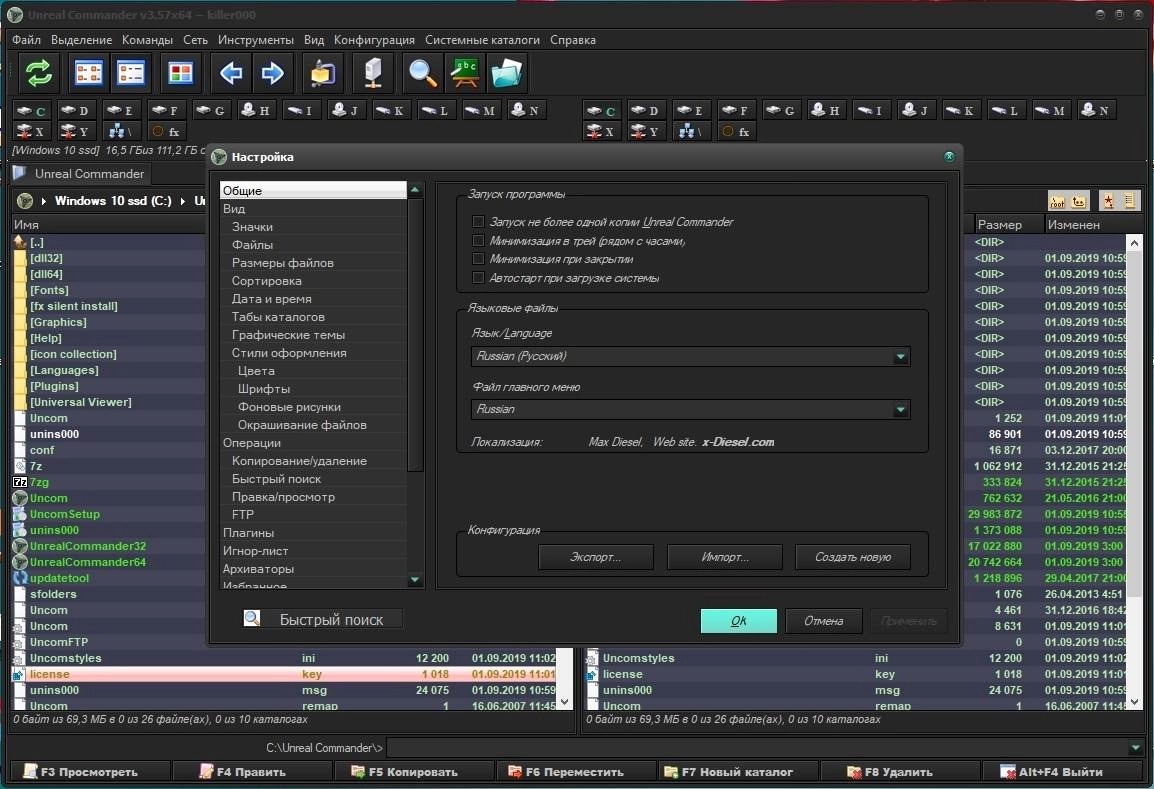Click the Создать новую button
1154x789 pixels.
[853, 557]
